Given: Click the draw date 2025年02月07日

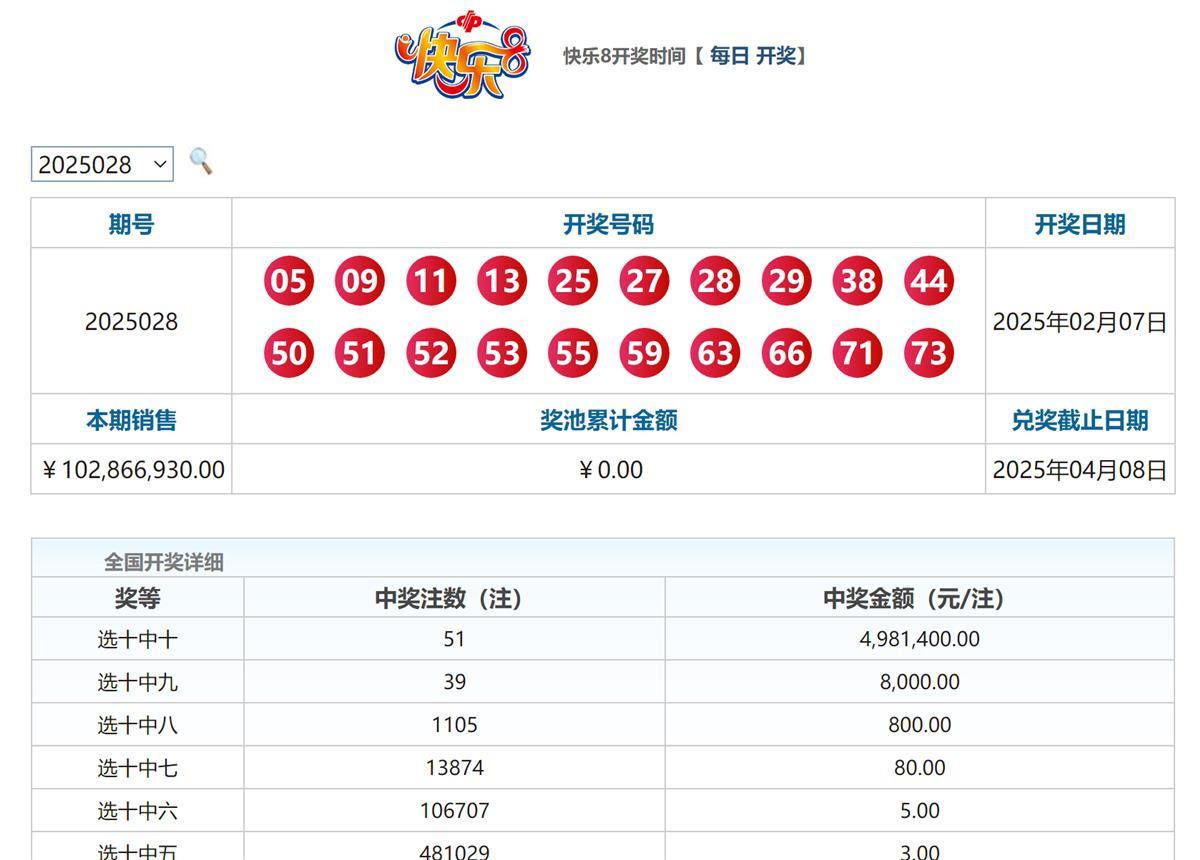Looking at the screenshot, I should click(x=1079, y=322).
